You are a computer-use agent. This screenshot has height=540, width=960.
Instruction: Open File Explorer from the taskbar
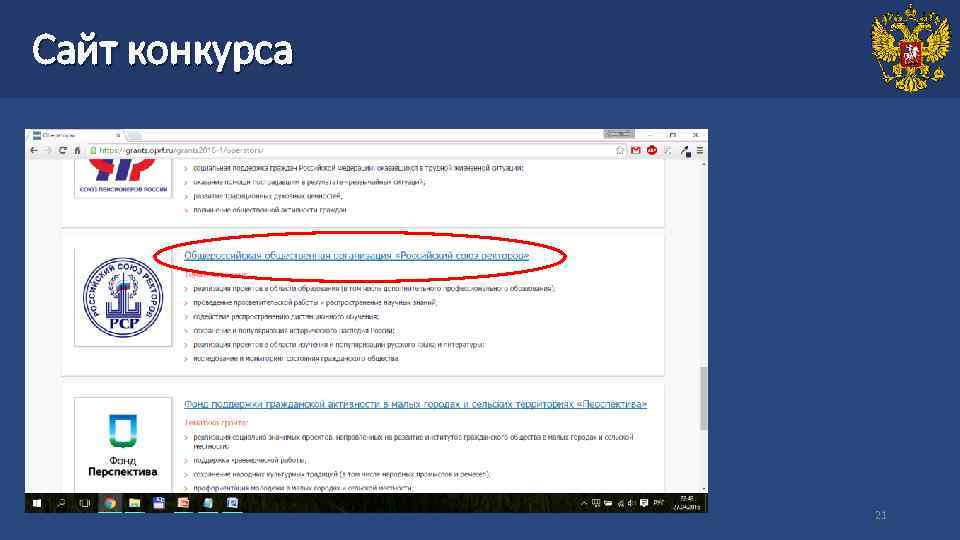pyautogui.click(x=135, y=503)
